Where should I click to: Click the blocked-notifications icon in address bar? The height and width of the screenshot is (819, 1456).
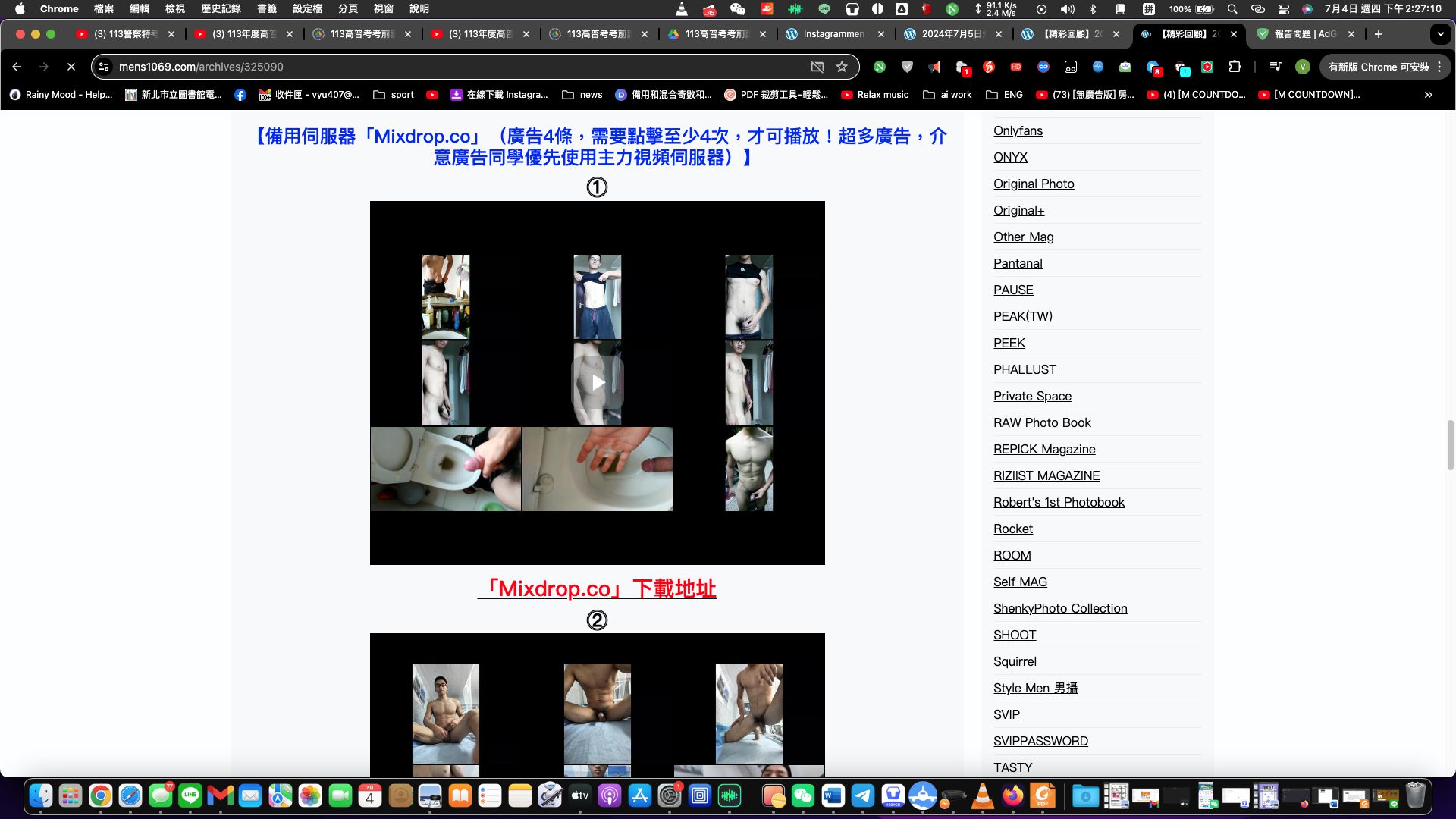tap(817, 67)
